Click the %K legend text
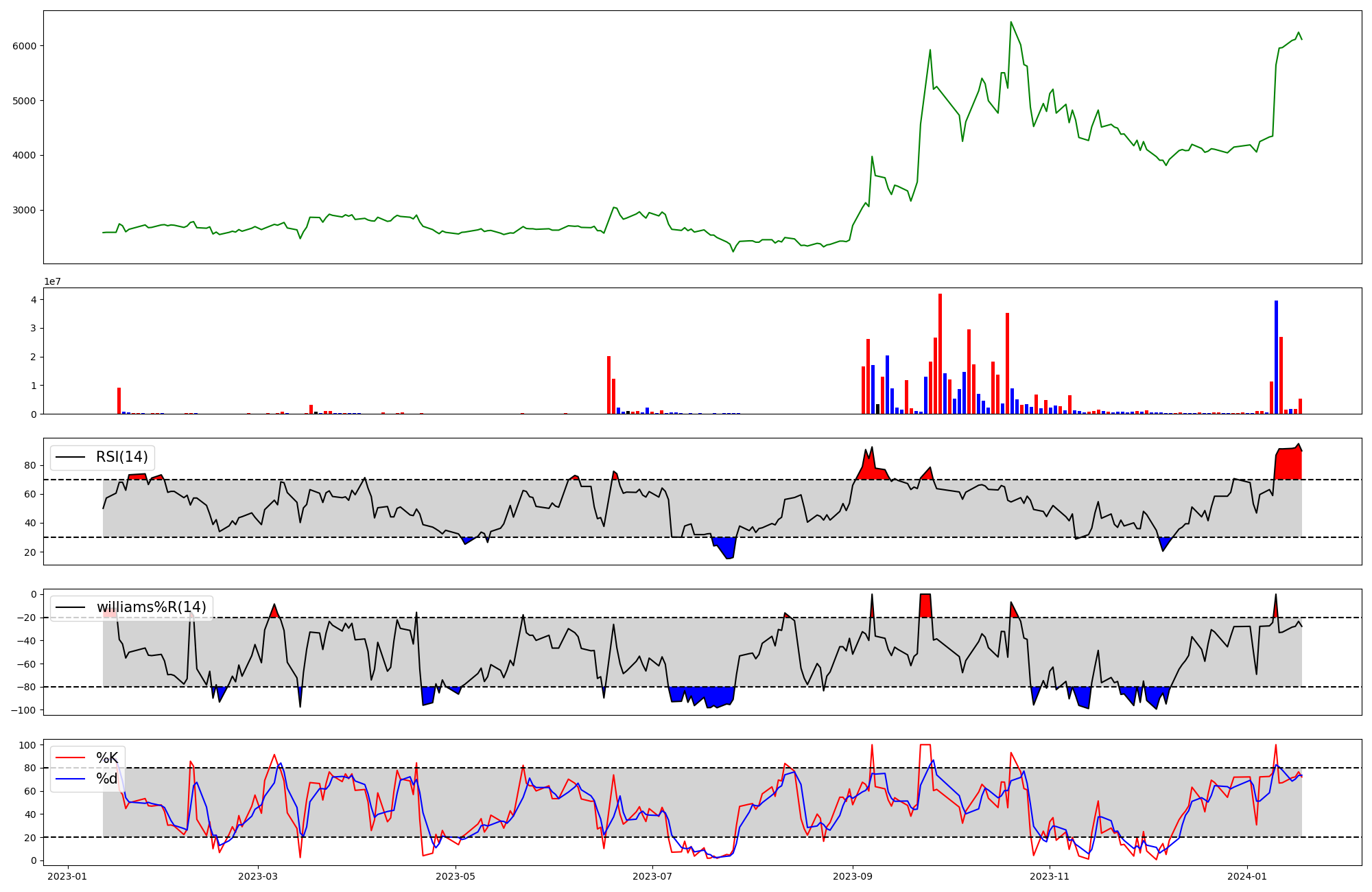This screenshot has height=892, width=1372. point(107,758)
